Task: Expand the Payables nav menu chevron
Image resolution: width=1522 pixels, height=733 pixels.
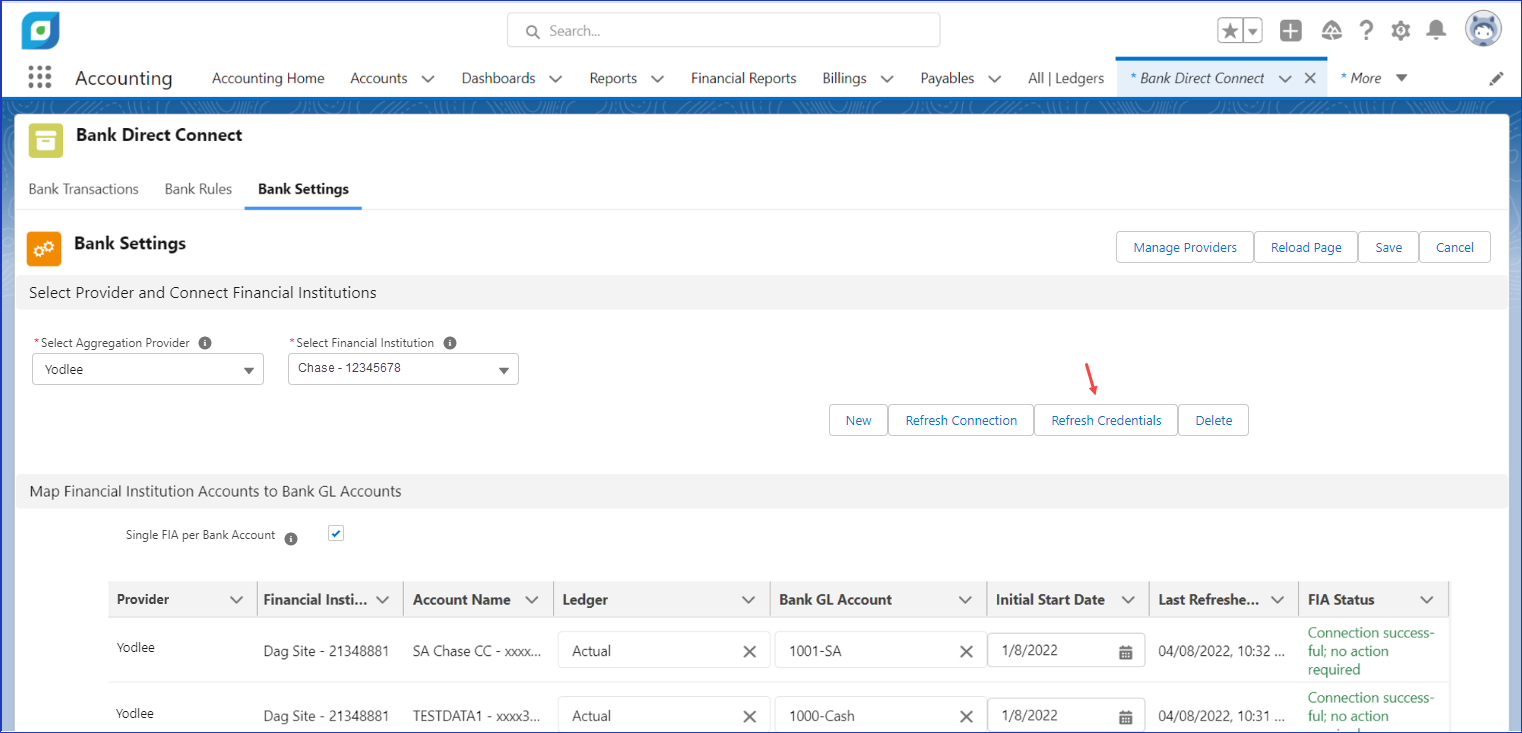Action: click(994, 79)
